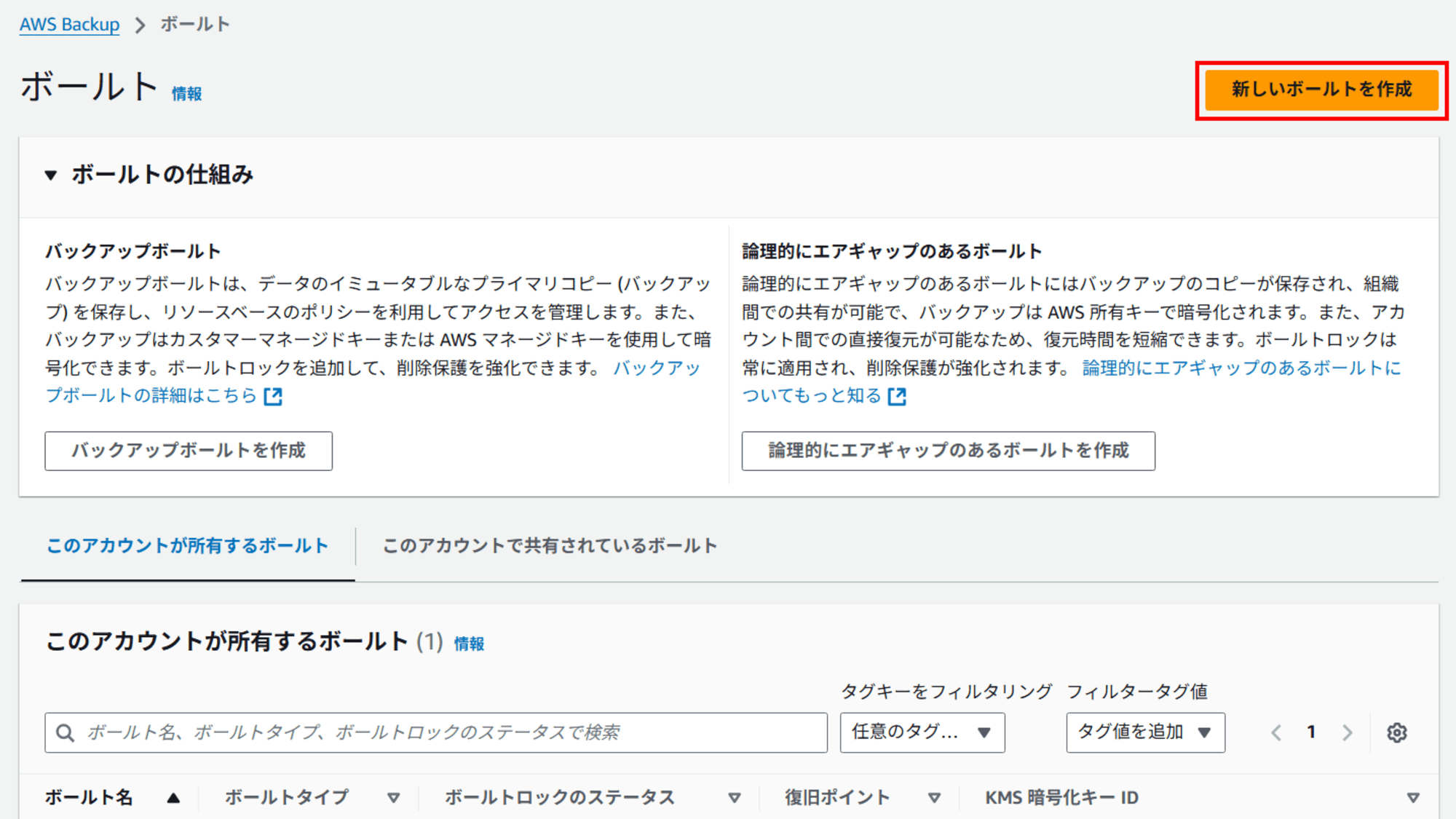This screenshot has width=1456, height=819.
Task: Open the 任意のタグ… key dropdown
Action: click(x=922, y=732)
